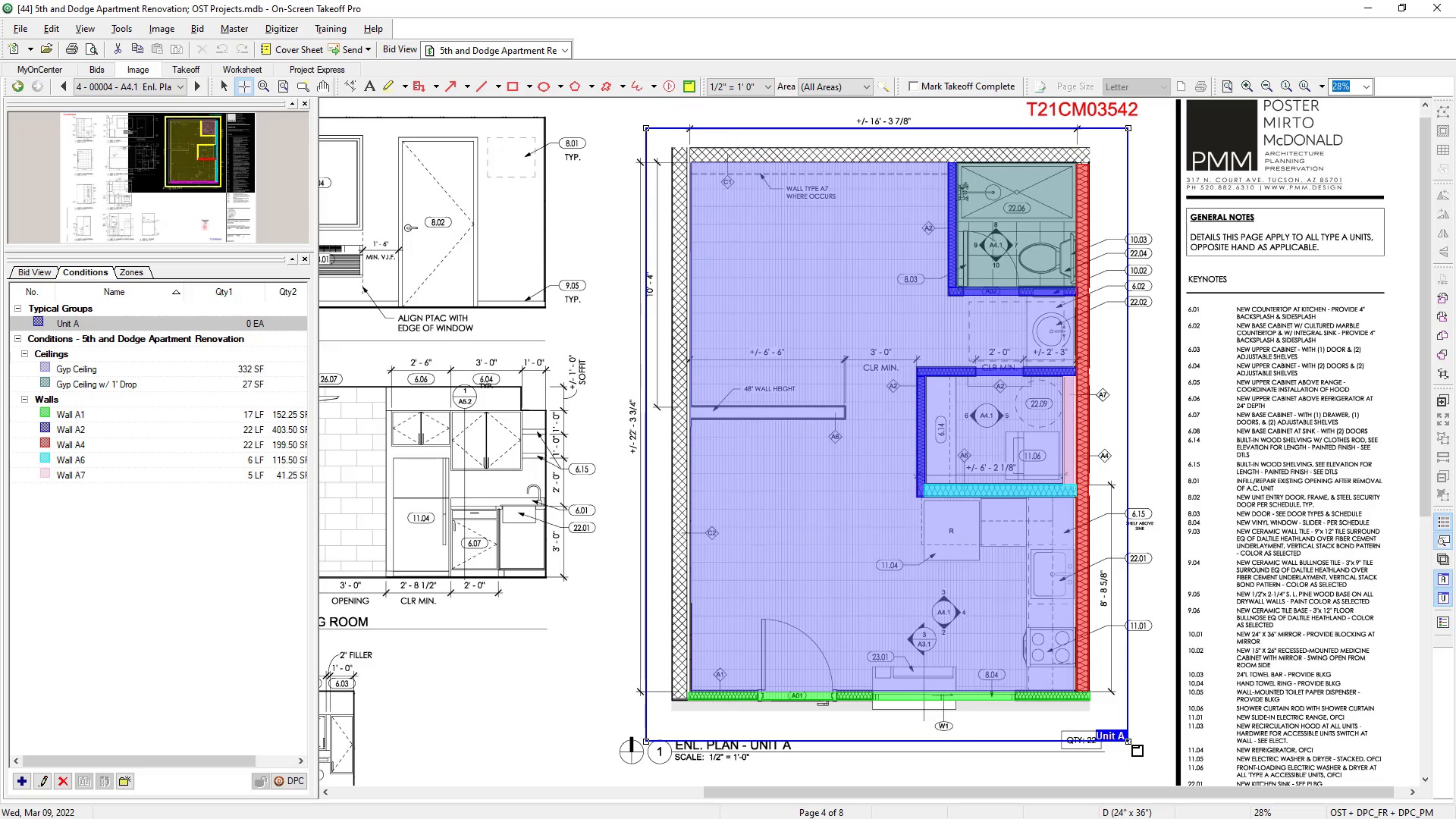Image resolution: width=1456 pixels, height=819 pixels.
Task: Collapse the Walls group
Action: [x=24, y=400]
